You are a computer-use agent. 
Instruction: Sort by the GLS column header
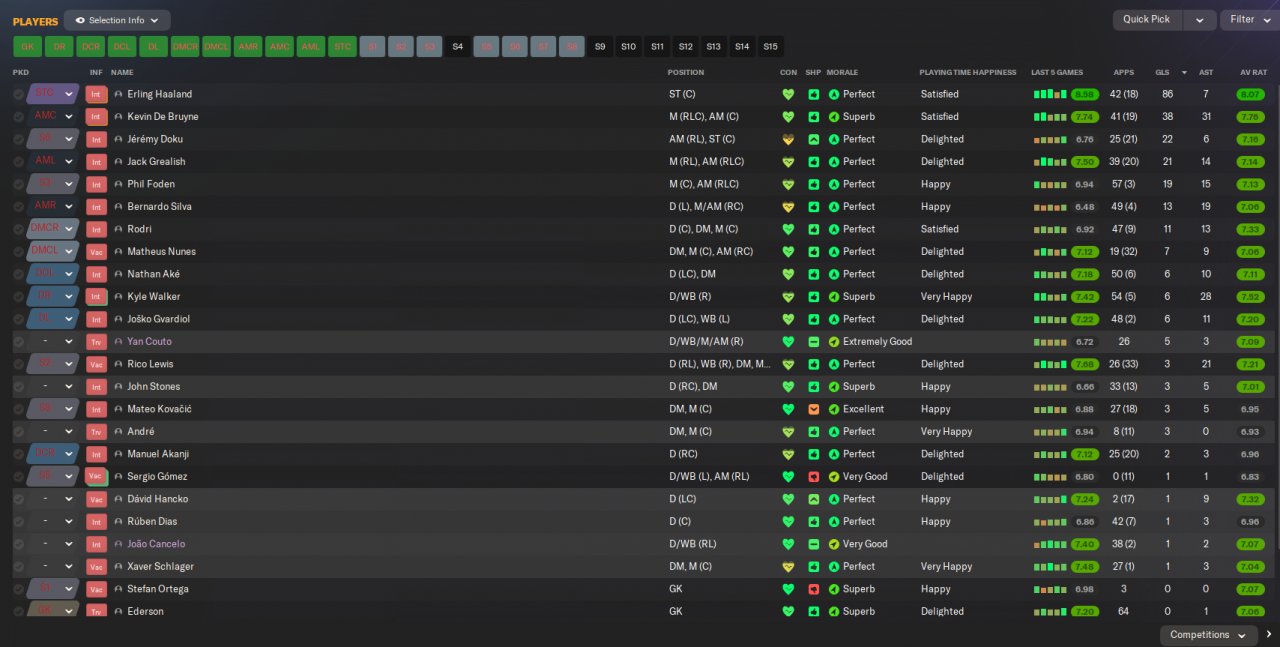click(1162, 72)
